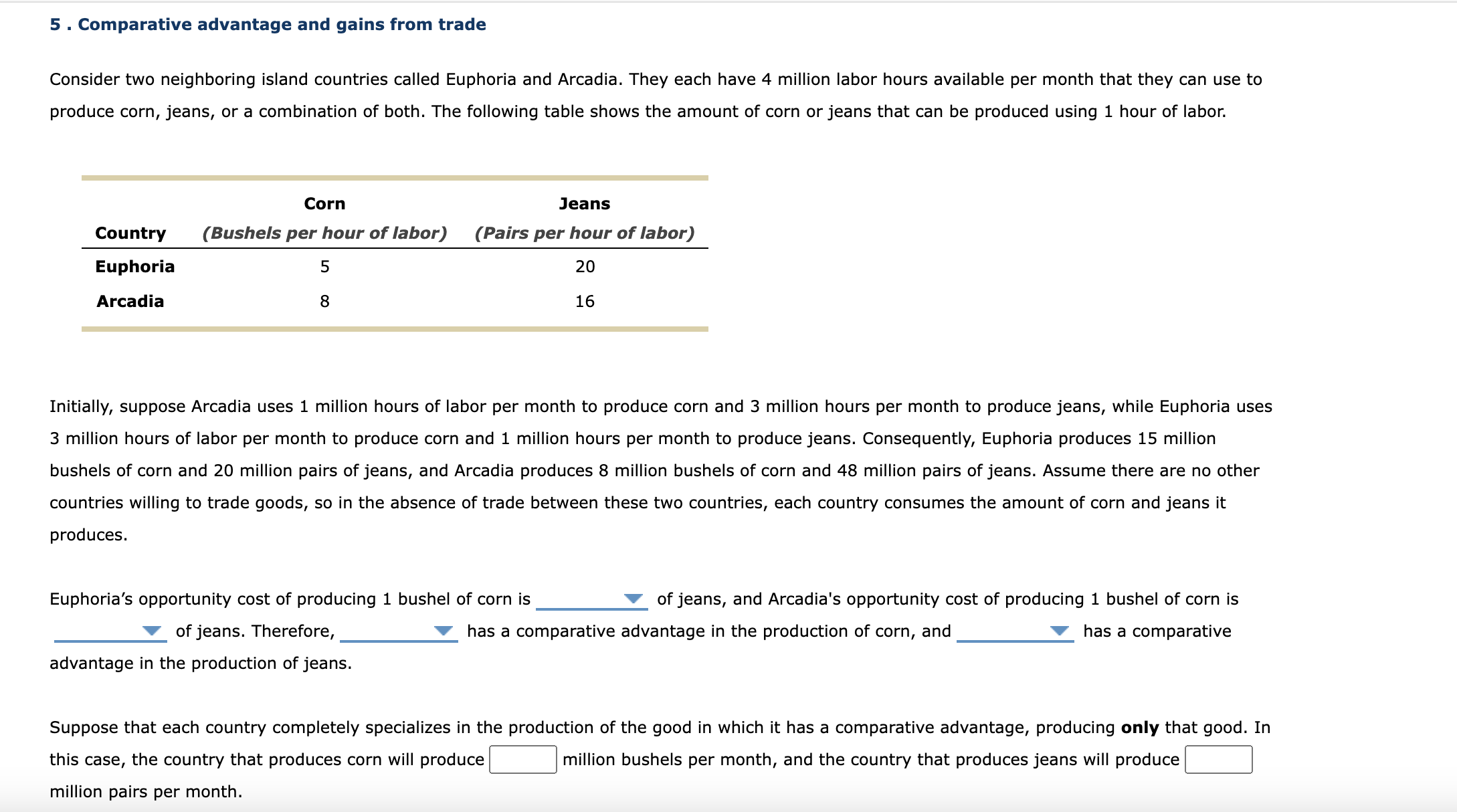Click the Arcadia row in the table
Screen dimensions: 1457x812
click(x=130, y=301)
